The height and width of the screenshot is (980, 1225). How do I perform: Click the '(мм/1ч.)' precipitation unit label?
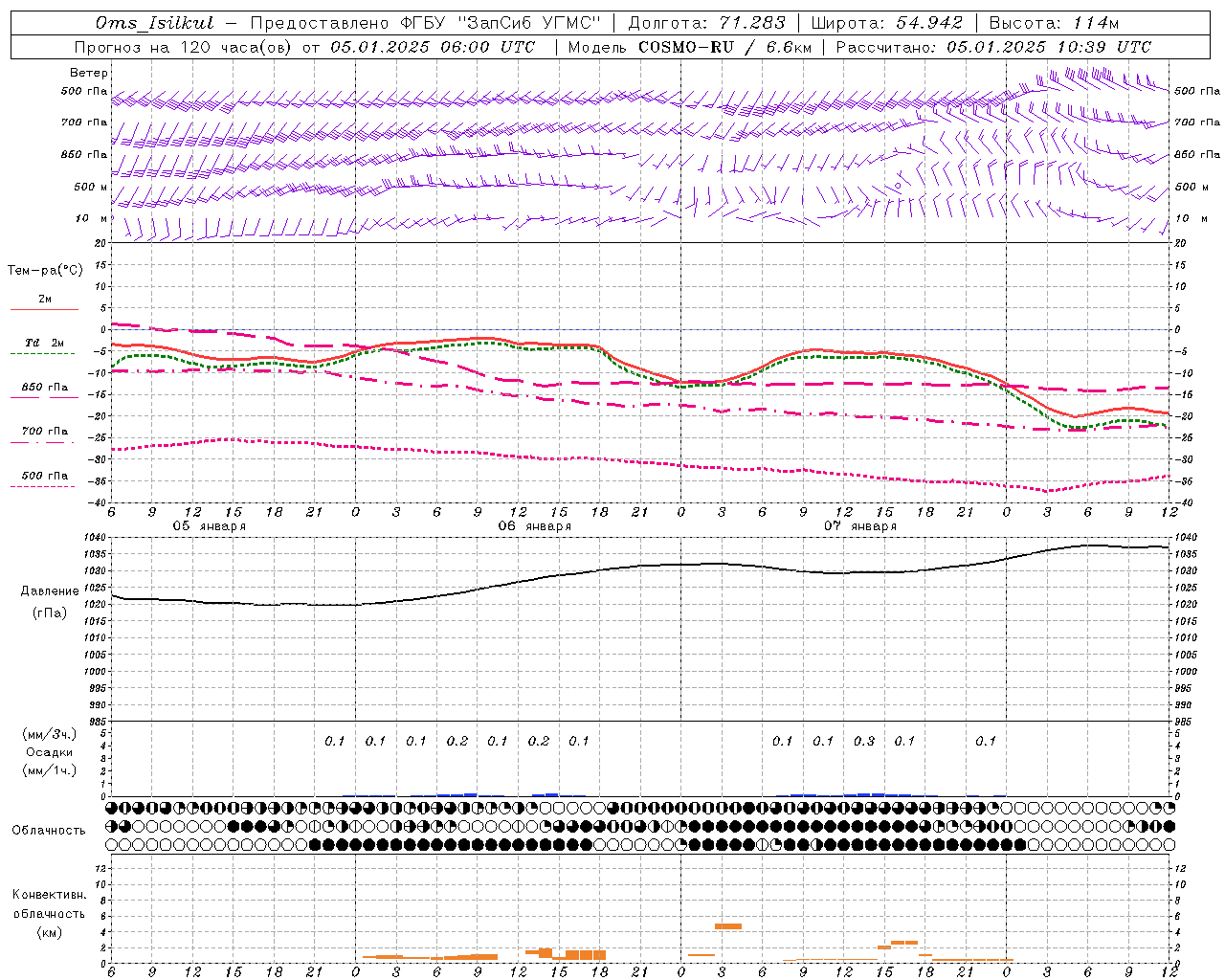point(50,770)
